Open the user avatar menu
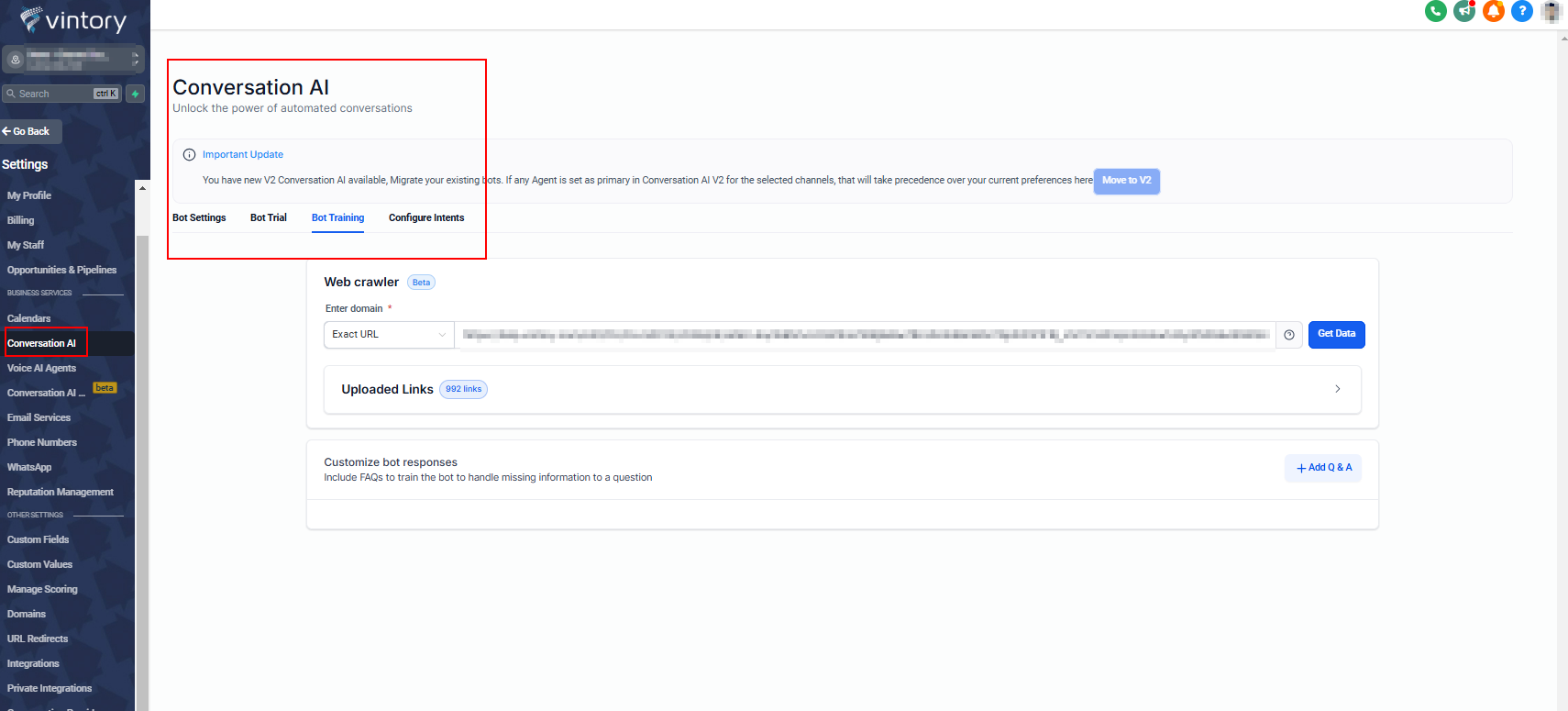The image size is (1568, 711). pos(1551,11)
